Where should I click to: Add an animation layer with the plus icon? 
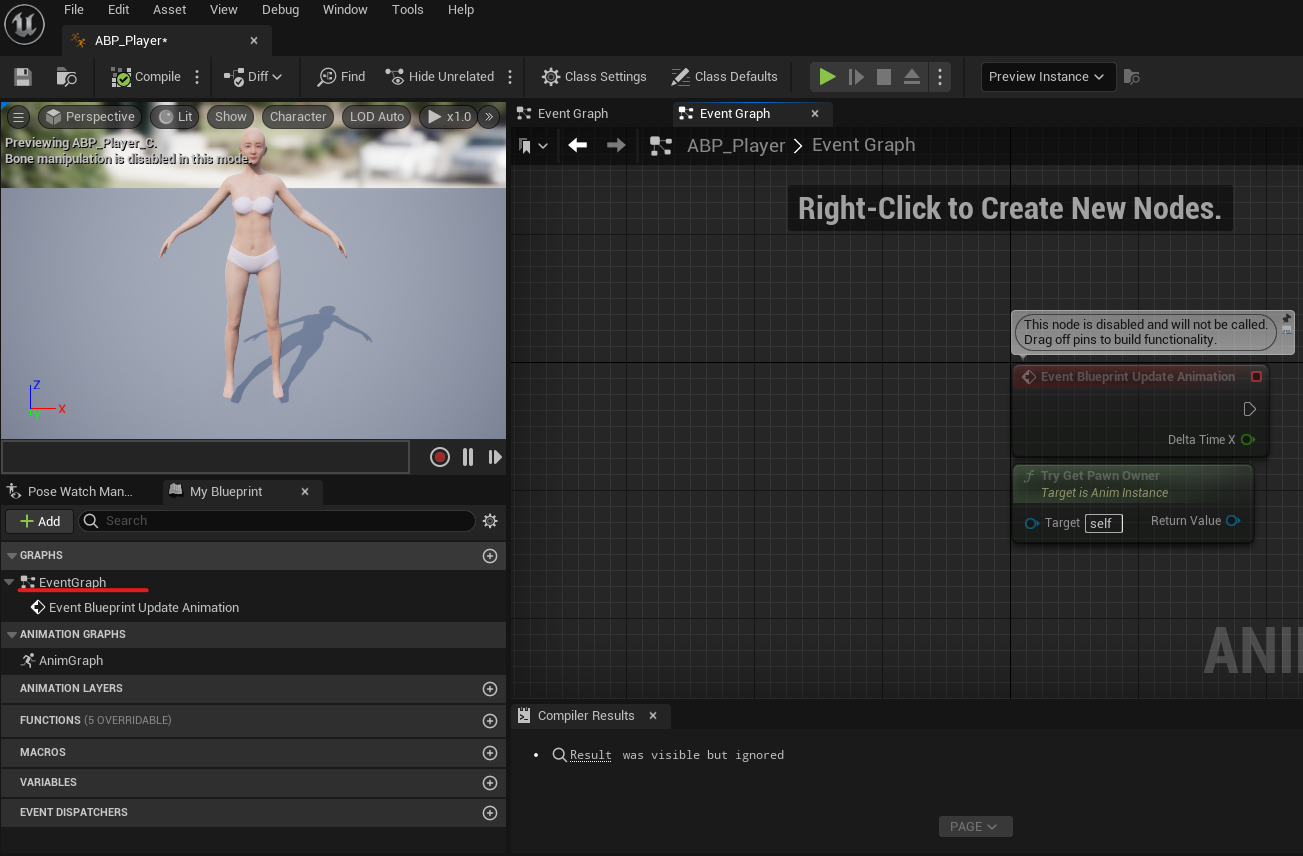click(490, 689)
